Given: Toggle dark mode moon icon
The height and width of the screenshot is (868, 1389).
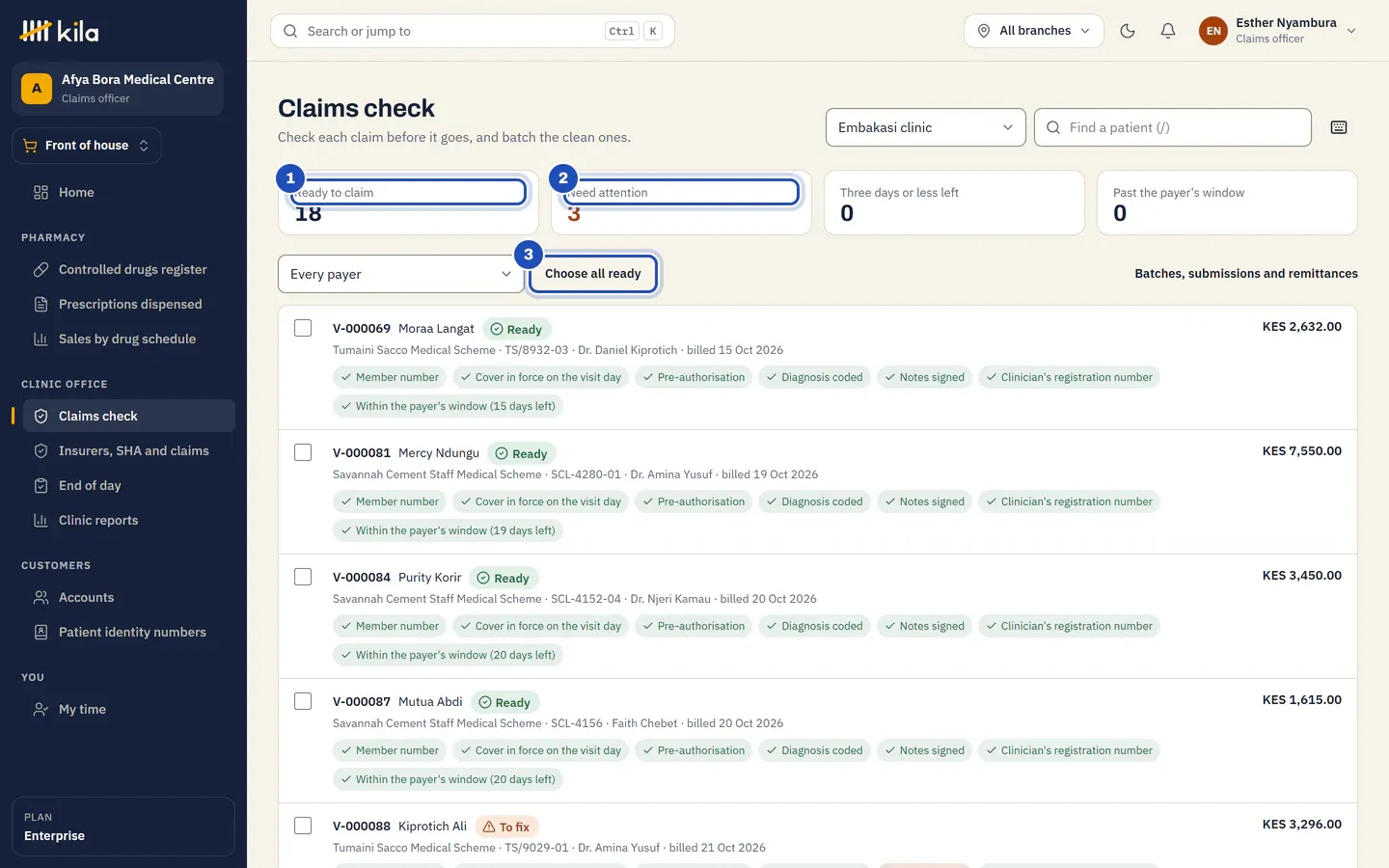Looking at the screenshot, I should click(x=1128, y=31).
